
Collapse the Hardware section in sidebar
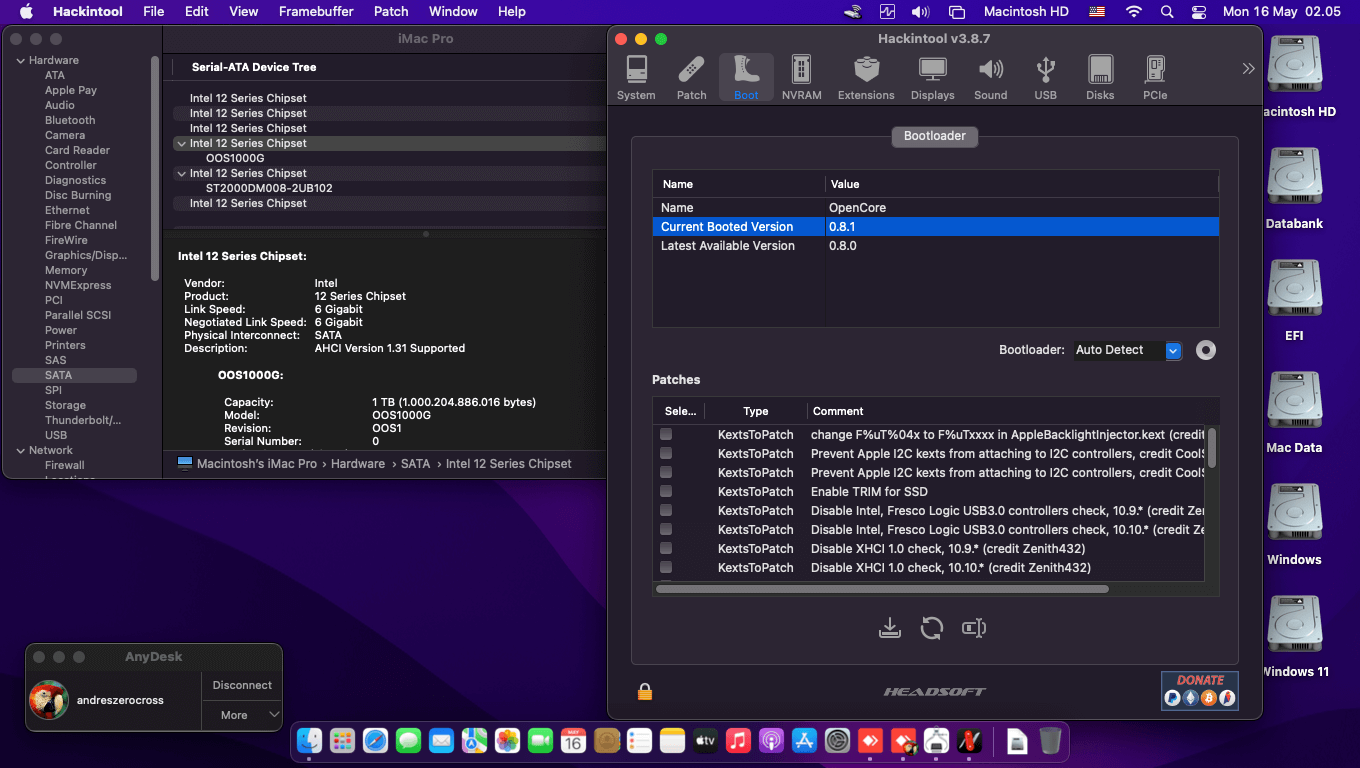pyautogui.click(x=21, y=61)
